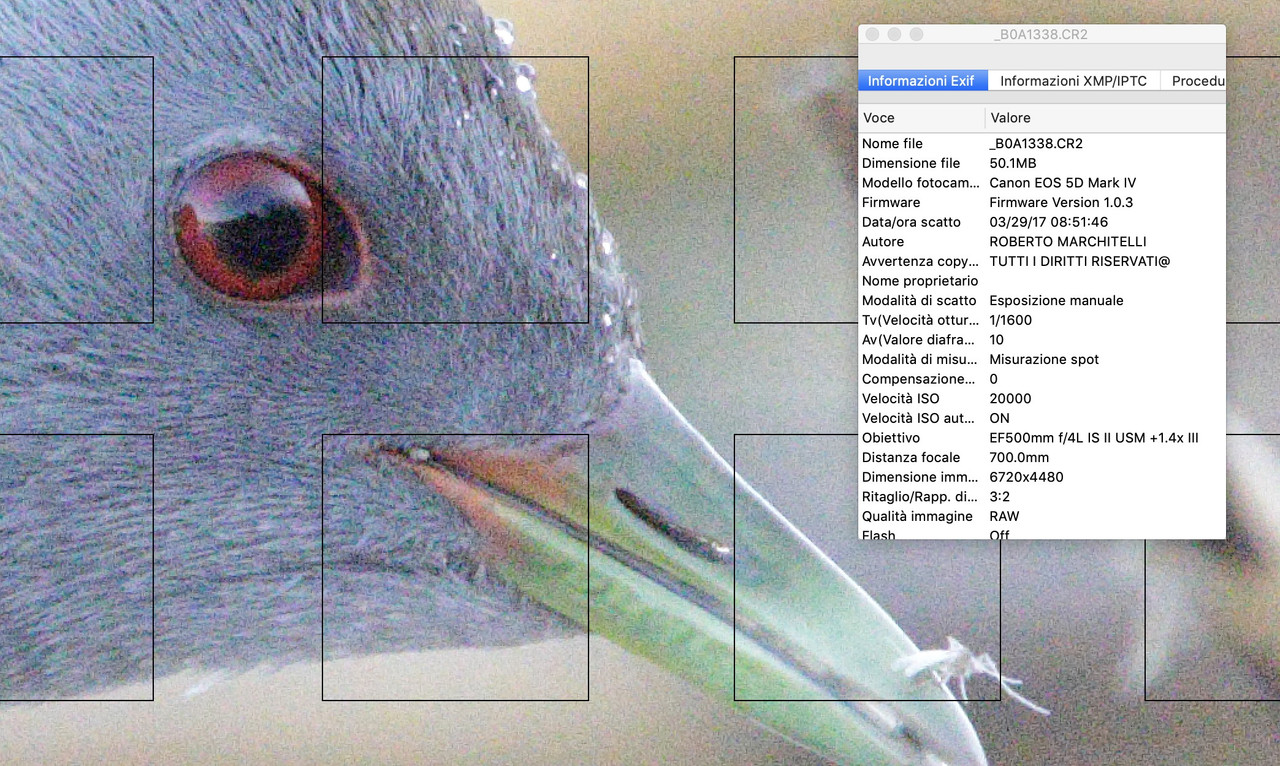Select the Distanza focale 700.0mm row
This screenshot has height=766, width=1280.
tap(1042, 457)
